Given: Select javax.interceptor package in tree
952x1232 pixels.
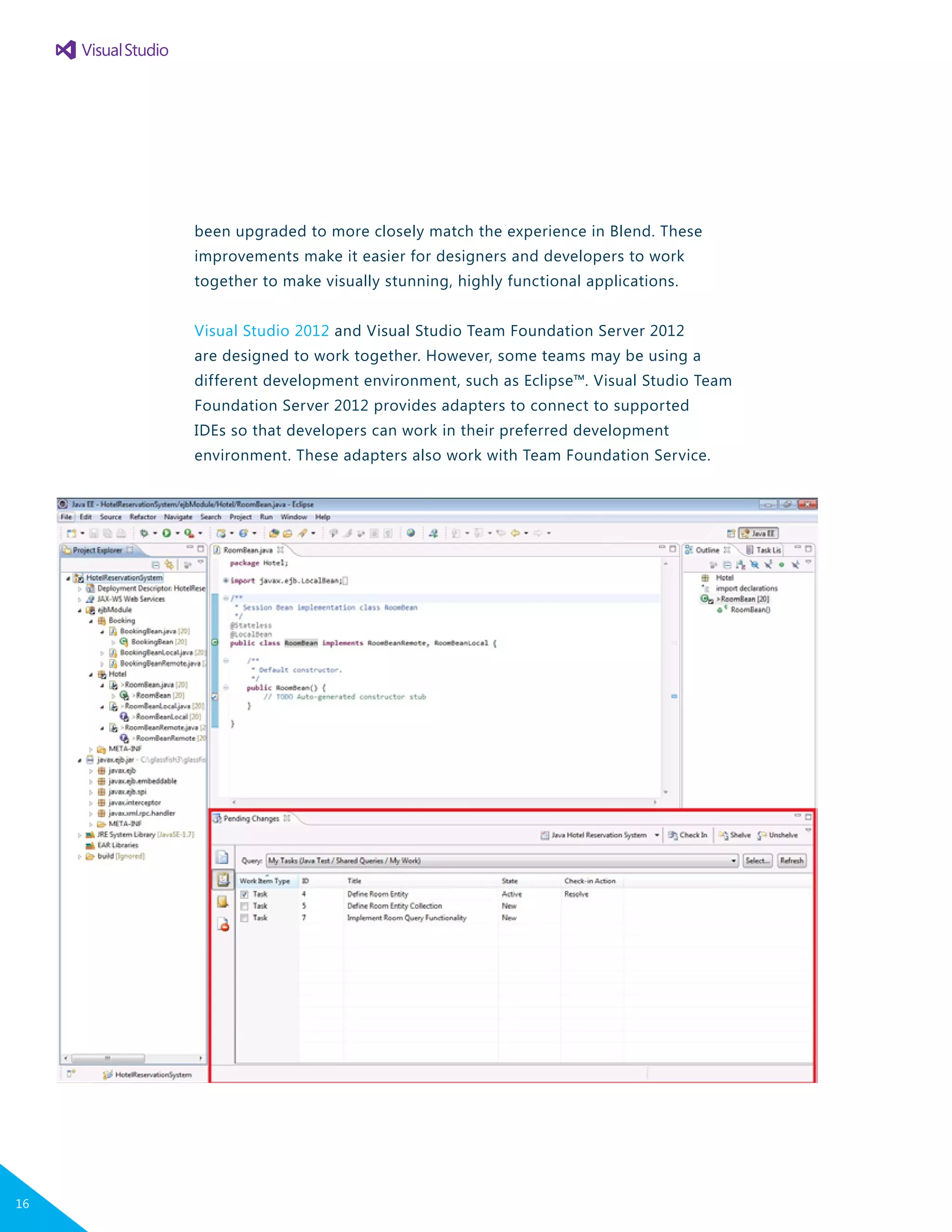Looking at the screenshot, I should (129, 803).
